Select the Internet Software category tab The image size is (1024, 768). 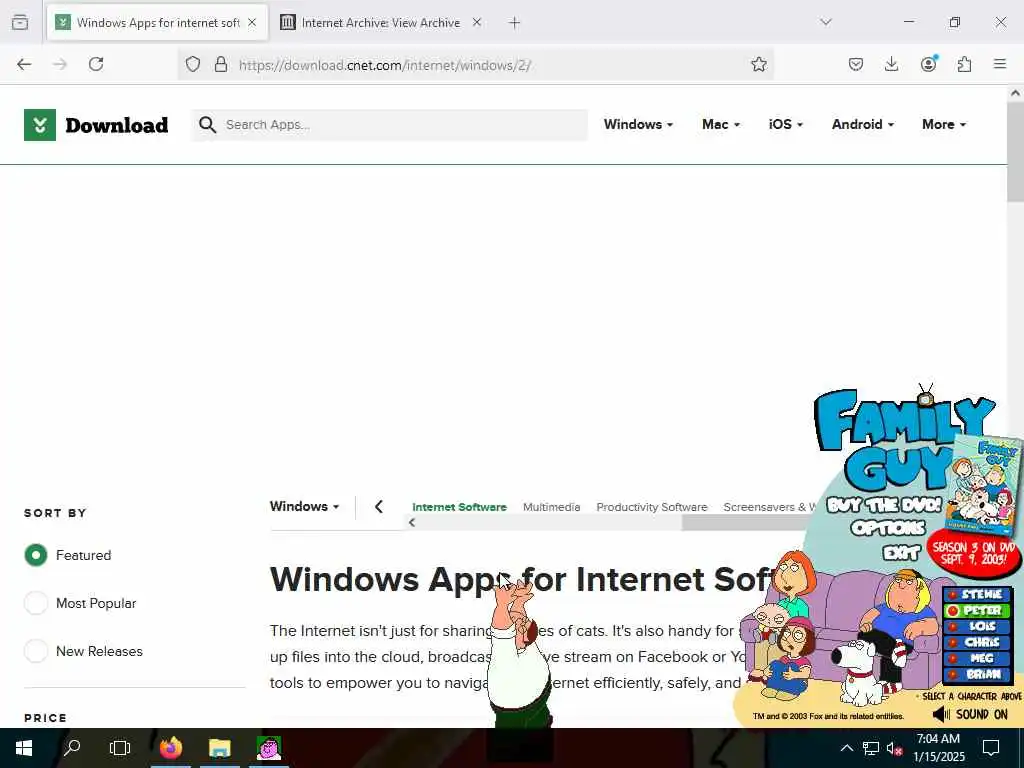coord(459,507)
